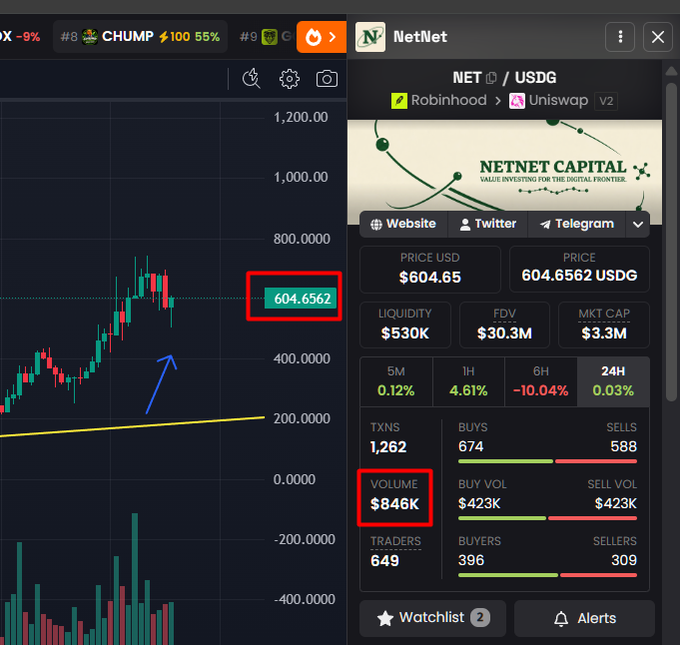Viewport: 680px width, 645px height.
Task: Click the USDG quote token label
Action: [535, 78]
